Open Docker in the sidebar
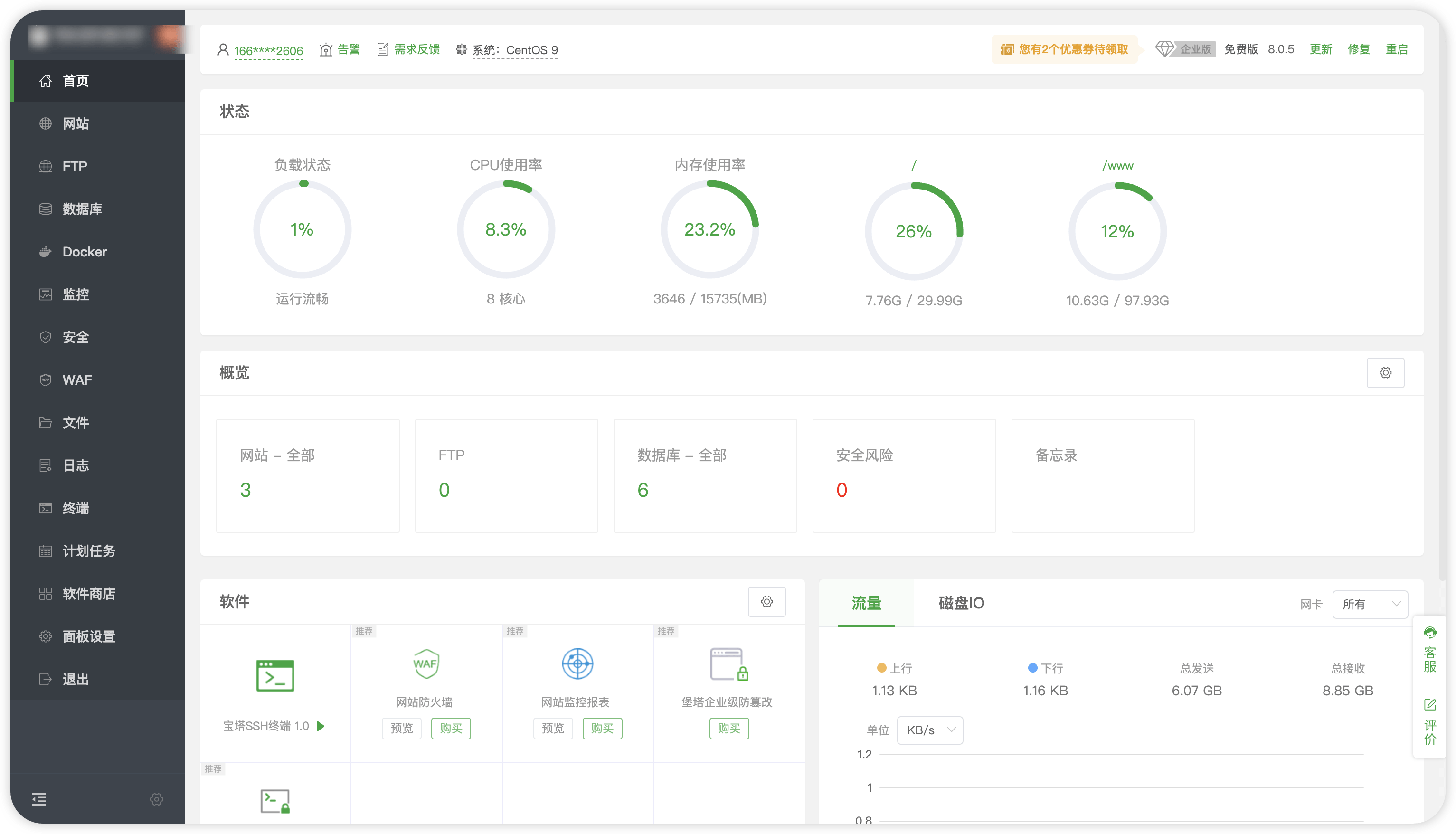Screen dimensions: 1456x834 click(84, 252)
